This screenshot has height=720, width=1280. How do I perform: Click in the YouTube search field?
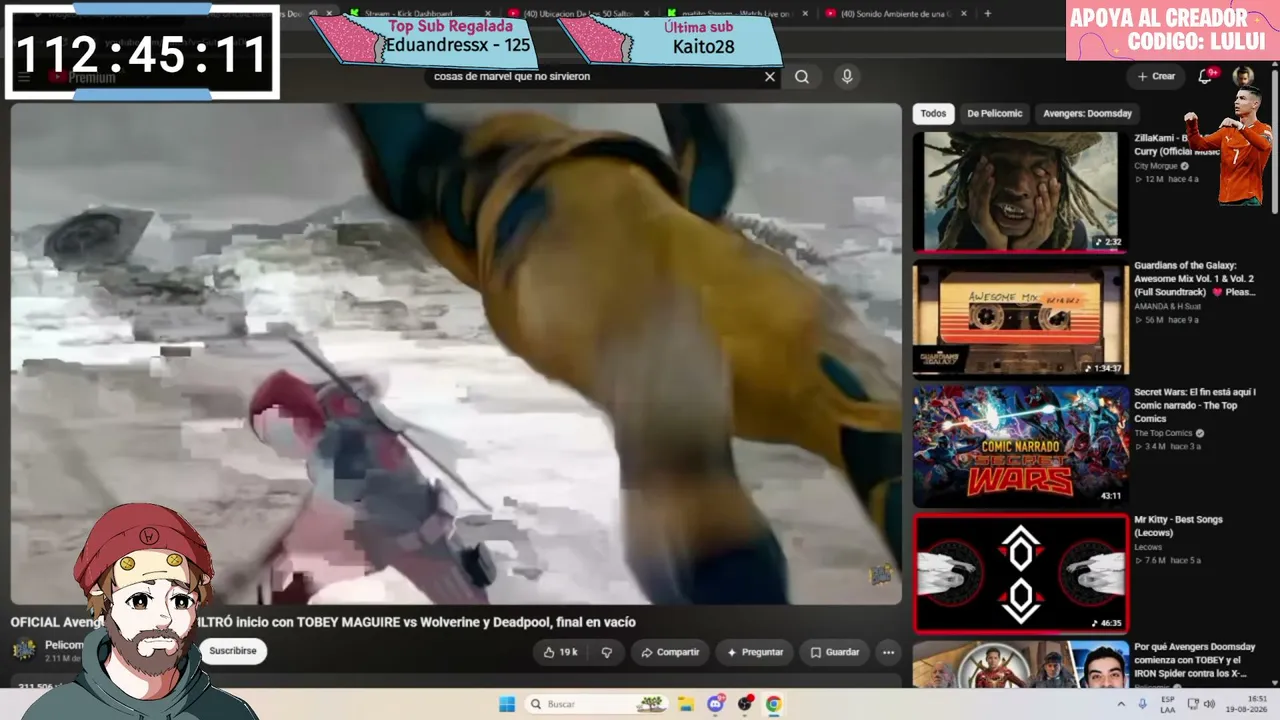point(595,77)
